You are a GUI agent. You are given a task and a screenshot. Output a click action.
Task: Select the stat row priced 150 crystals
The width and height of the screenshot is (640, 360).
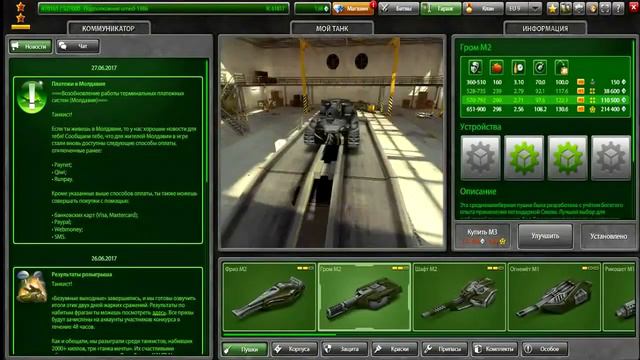click(x=545, y=82)
